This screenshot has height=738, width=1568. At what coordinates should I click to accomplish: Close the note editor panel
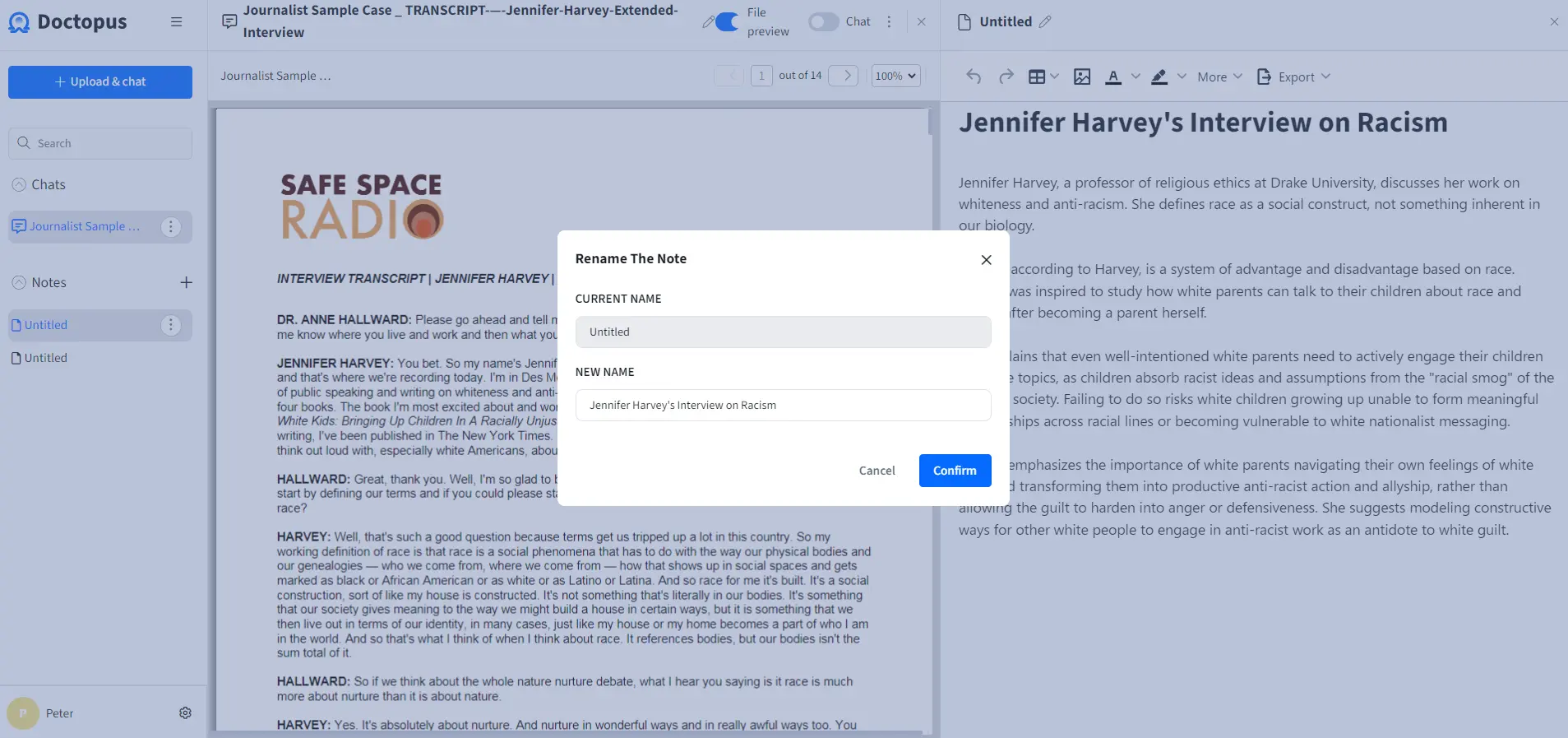pos(1554,22)
